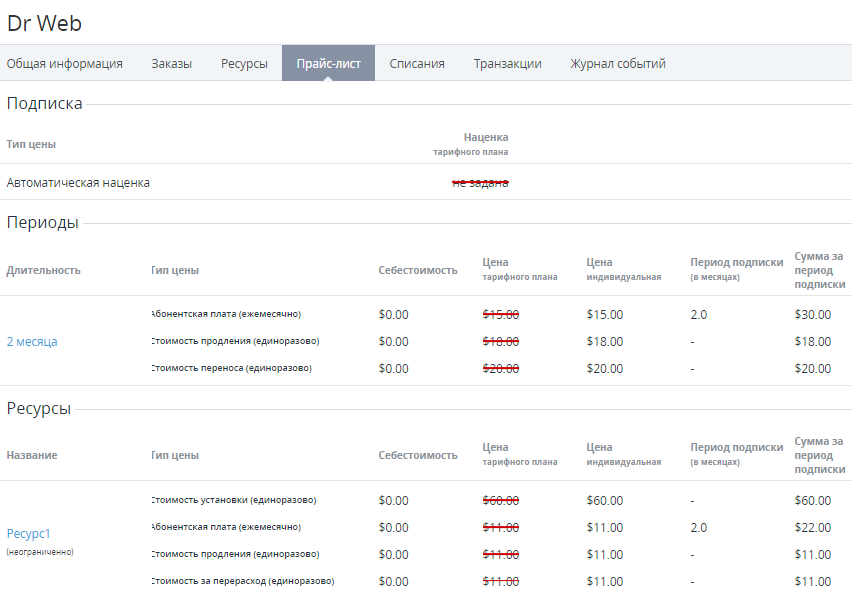Click the Наценка тарифного плана header
Viewport: 852px width, 597px height.
(x=471, y=144)
